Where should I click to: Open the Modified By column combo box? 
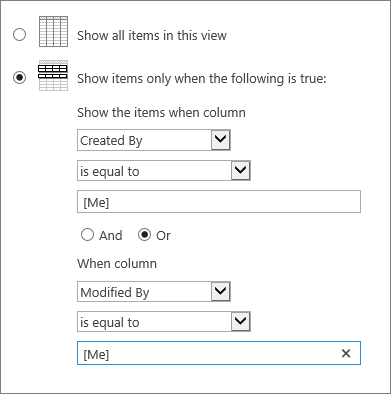click(x=154, y=292)
